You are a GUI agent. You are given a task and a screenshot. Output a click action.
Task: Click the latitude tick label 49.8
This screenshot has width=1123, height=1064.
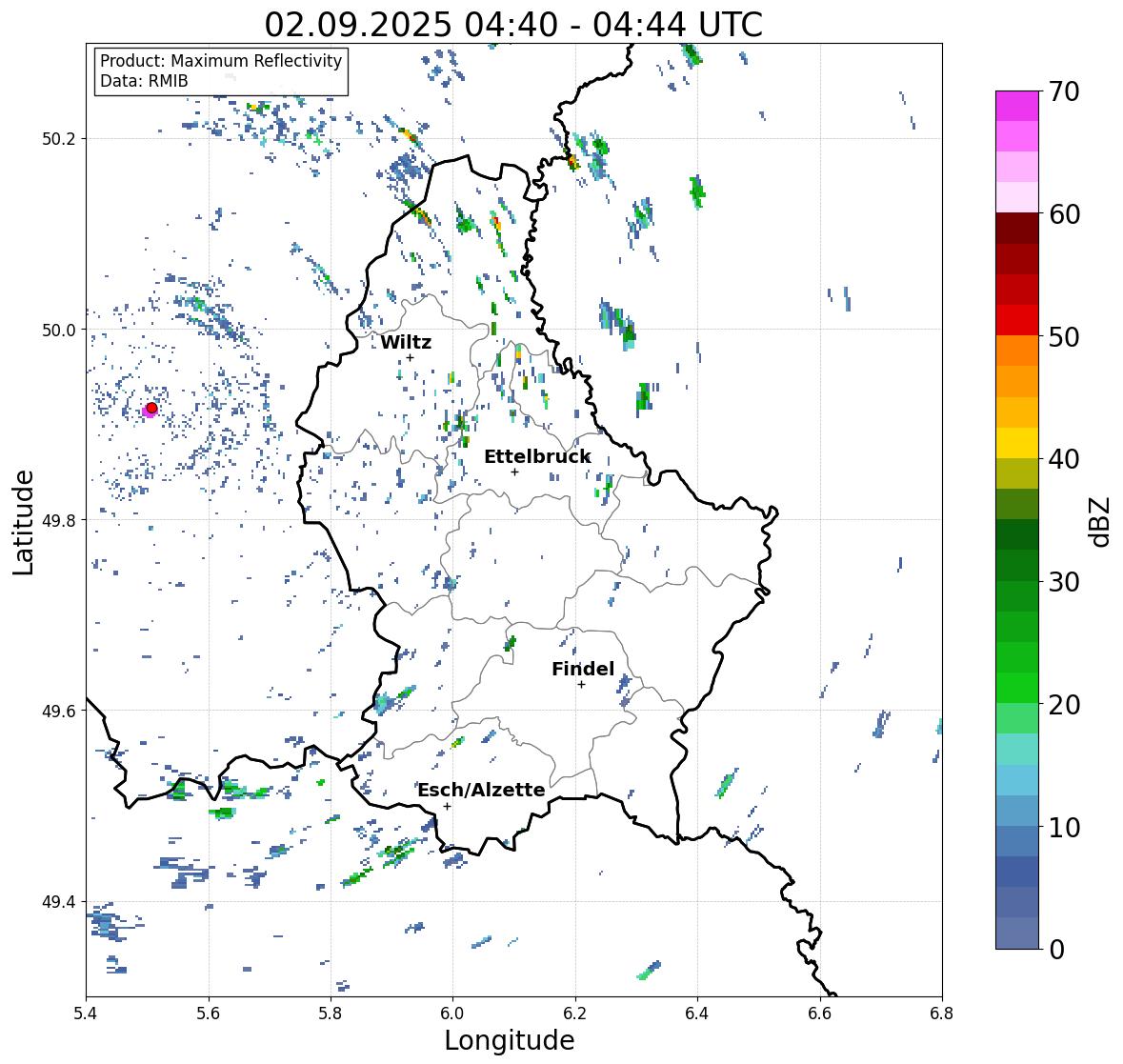pos(59,520)
